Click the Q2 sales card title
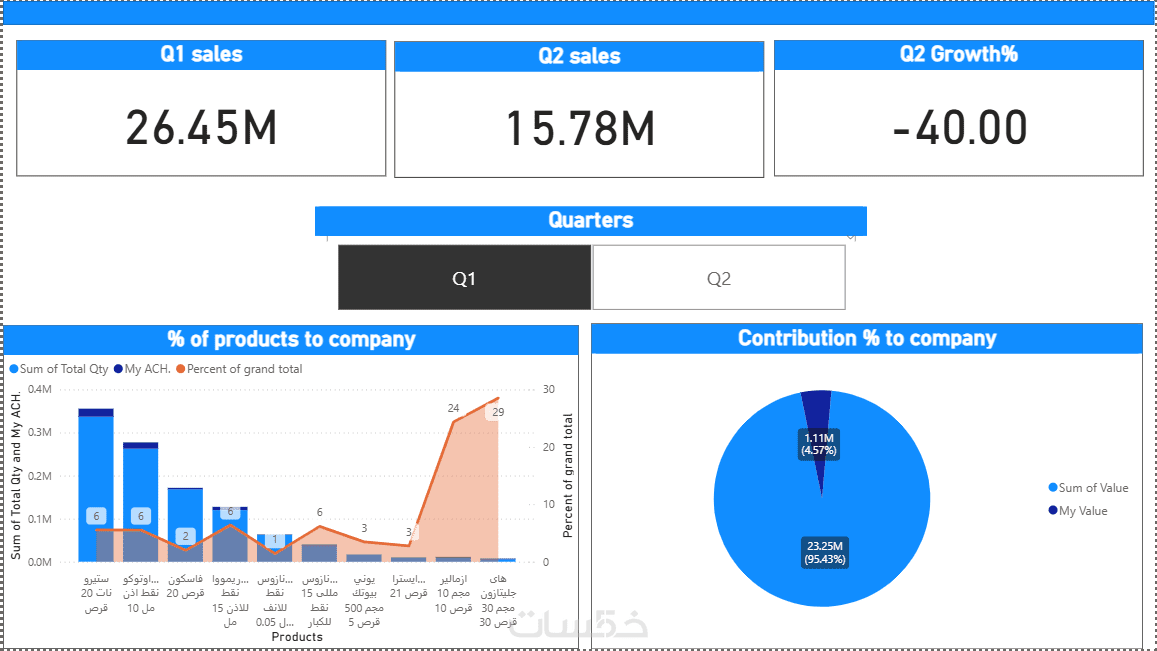 tap(579, 56)
